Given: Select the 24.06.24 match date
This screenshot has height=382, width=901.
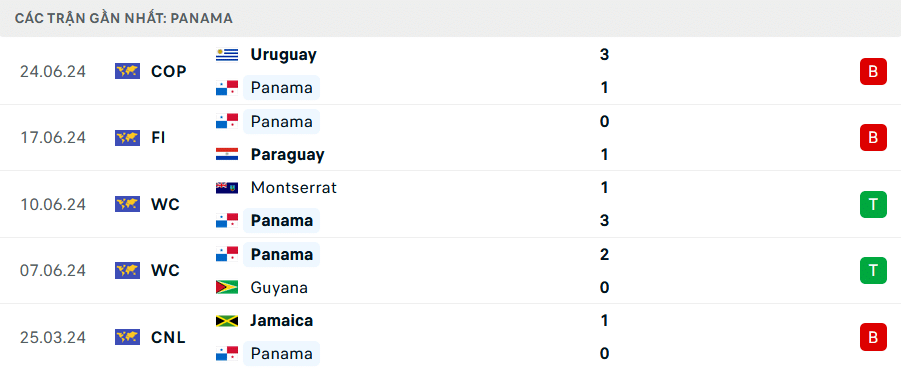Looking at the screenshot, I should 52,71.
